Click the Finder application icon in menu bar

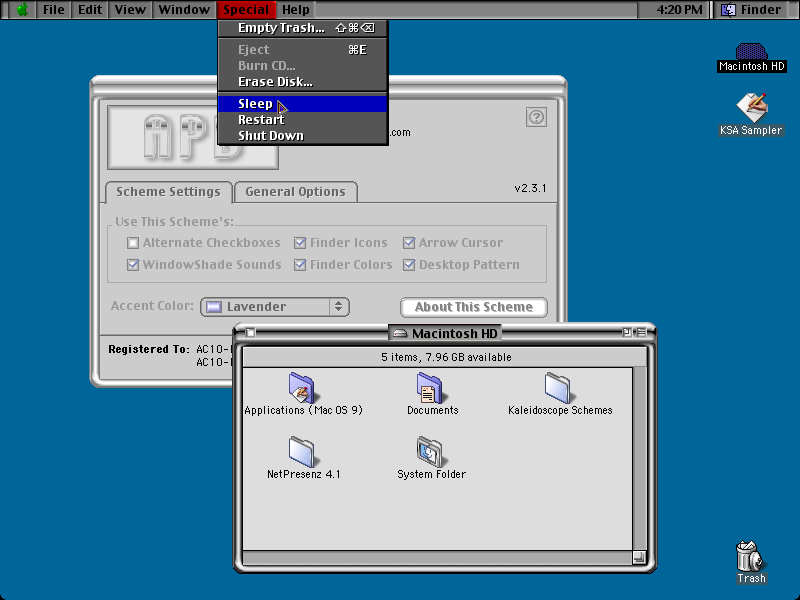(x=728, y=10)
